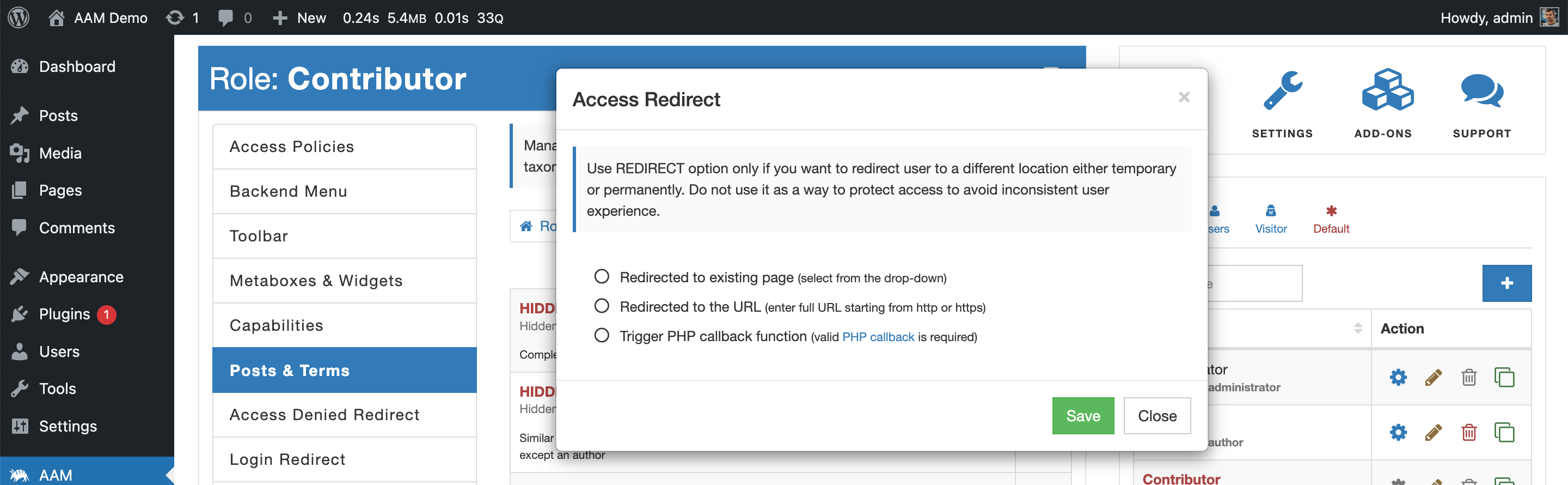Image resolution: width=1568 pixels, height=485 pixels.
Task: Follow the PHP callback link
Action: pos(878,337)
